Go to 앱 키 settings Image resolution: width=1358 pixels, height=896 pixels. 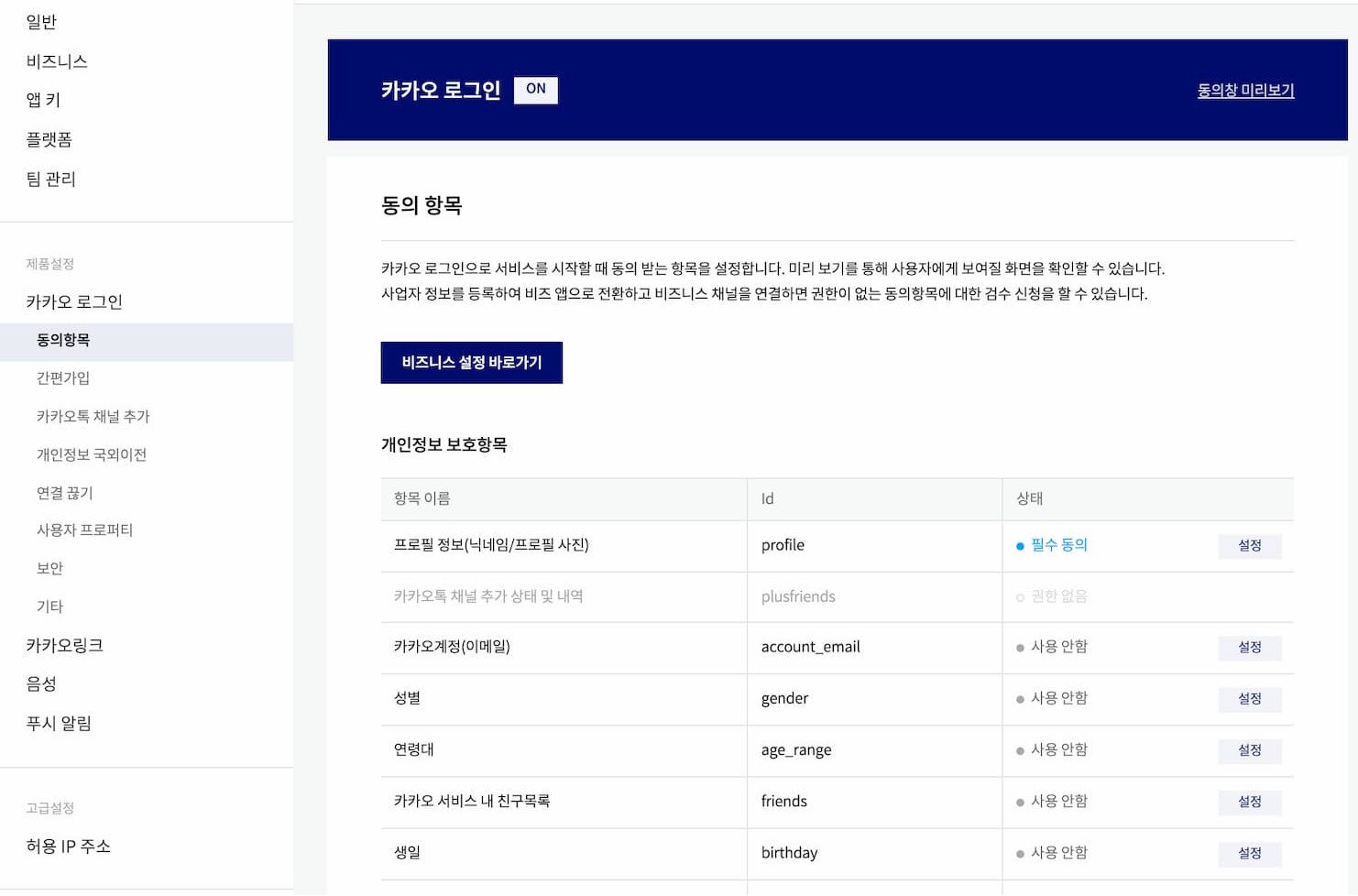43,100
